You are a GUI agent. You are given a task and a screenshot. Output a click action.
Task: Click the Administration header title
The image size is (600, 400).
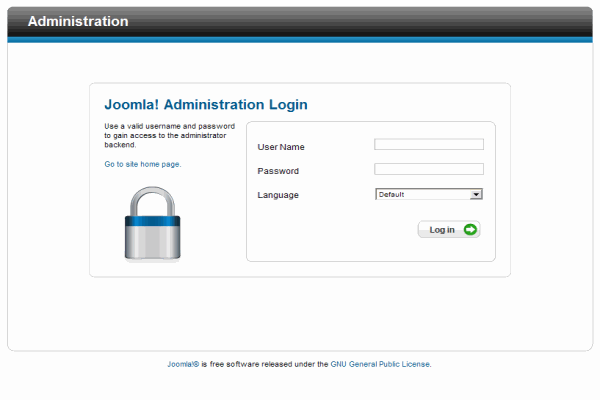[78, 21]
